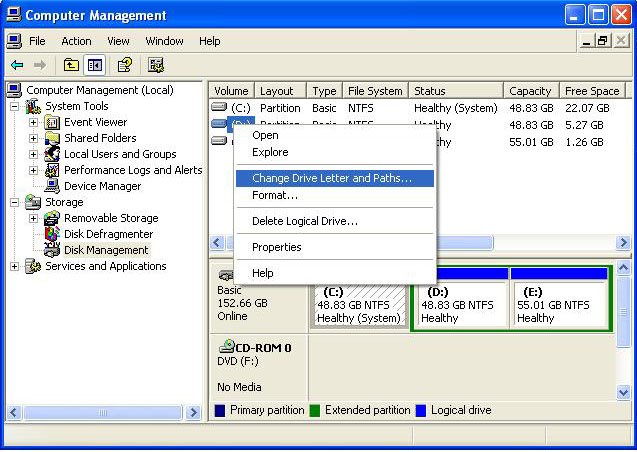The height and width of the screenshot is (452, 637).
Task: Choose Delete Logical Drive... option
Action: click(x=335, y=221)
